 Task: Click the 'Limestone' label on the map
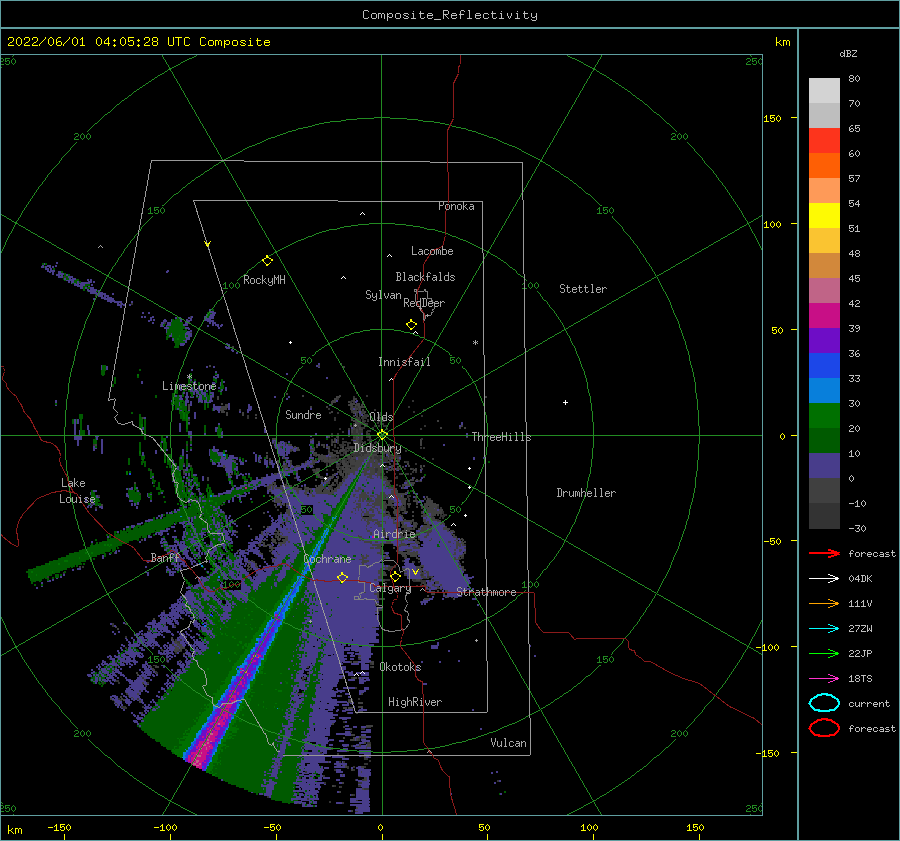tap(189, 386)
